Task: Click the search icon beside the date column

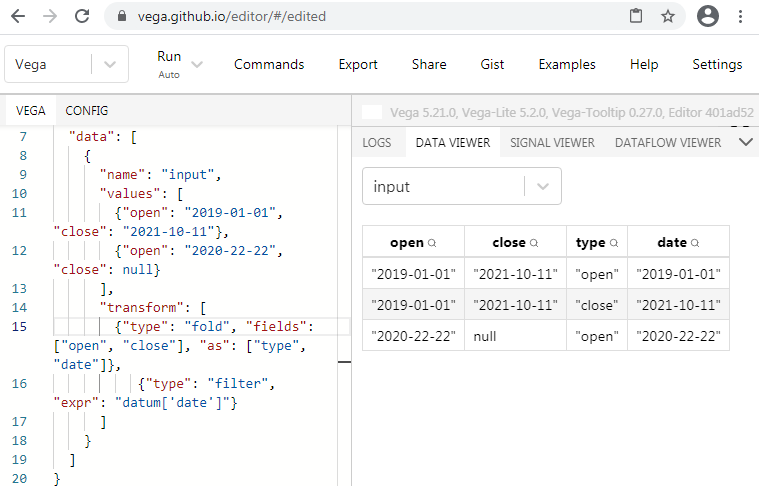Action: [x=694, y=243]
